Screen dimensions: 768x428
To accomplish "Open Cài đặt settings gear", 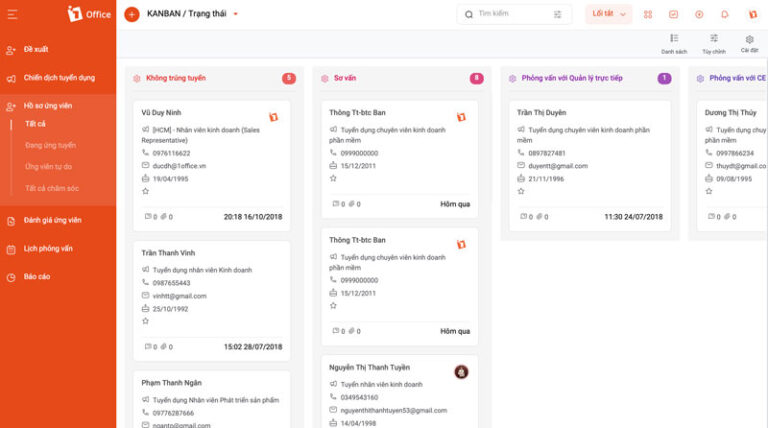I will tap(749, 43).
